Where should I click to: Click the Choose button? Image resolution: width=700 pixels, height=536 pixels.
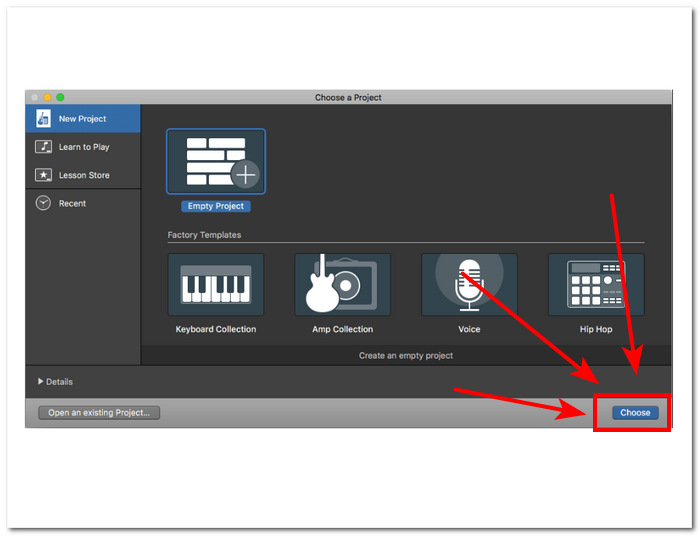pos(635,412)
